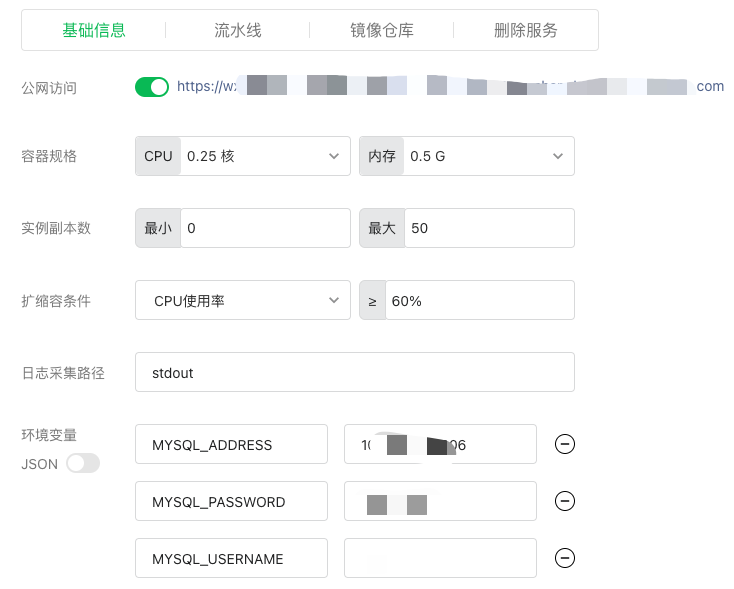Edit the 60% threshold input field
The image size is (734, 589).
coord(479,300)
